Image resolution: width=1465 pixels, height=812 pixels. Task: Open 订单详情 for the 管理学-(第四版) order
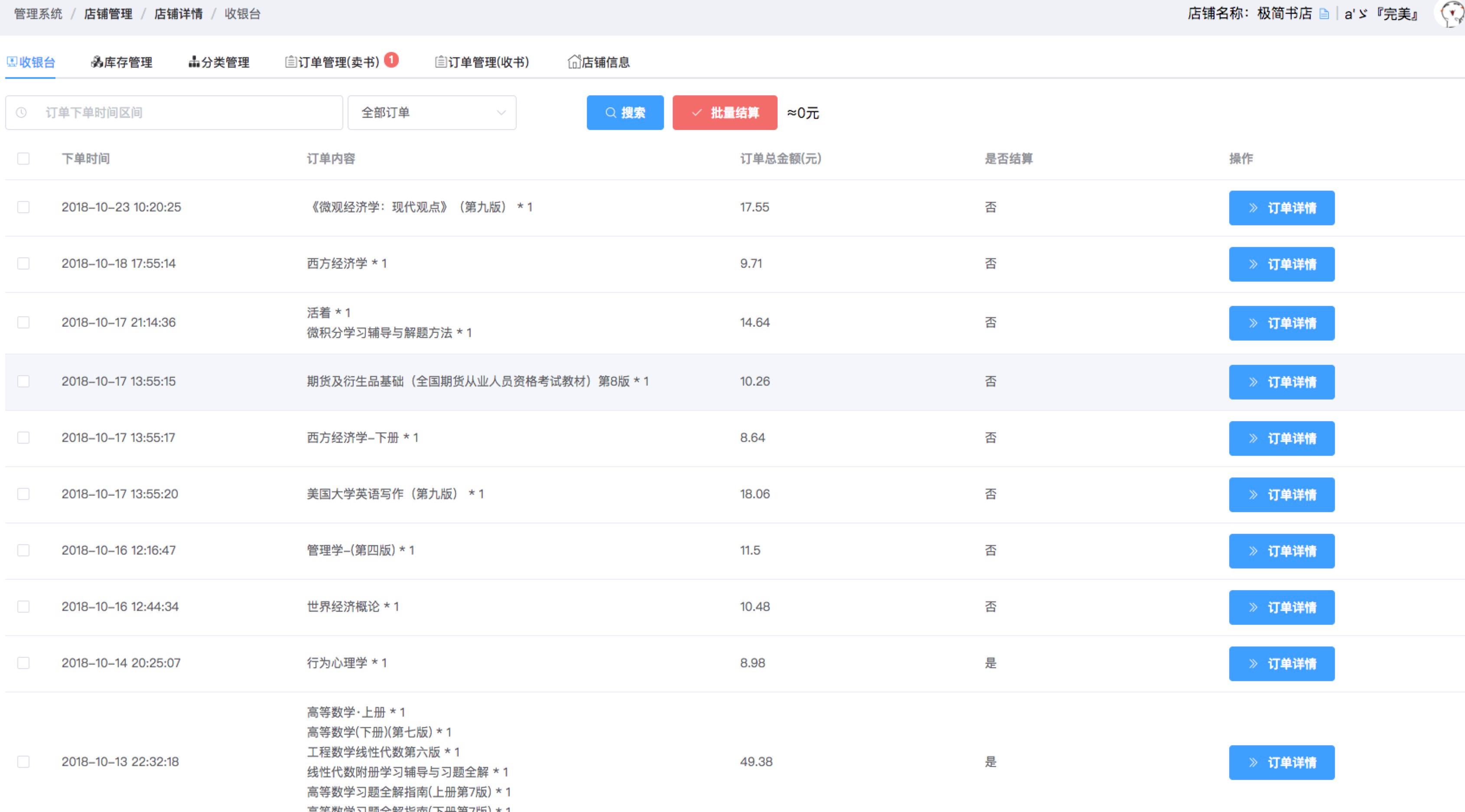point(1281,550)
